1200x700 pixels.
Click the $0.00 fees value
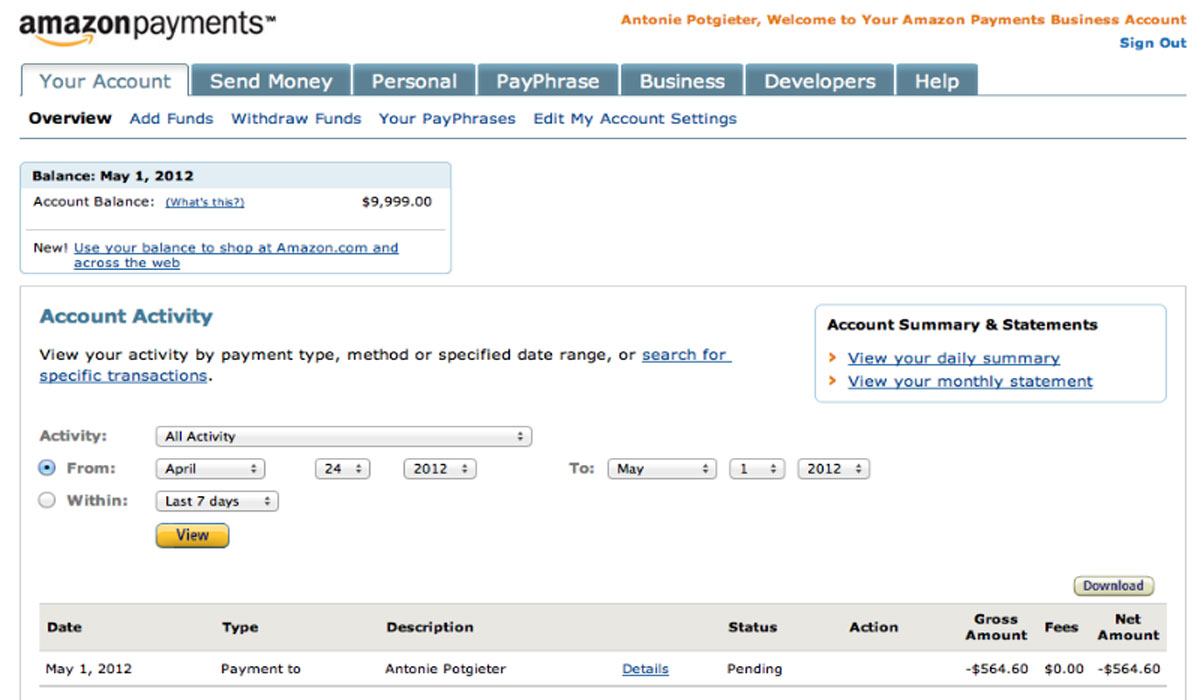click(x=1064, y=669)
